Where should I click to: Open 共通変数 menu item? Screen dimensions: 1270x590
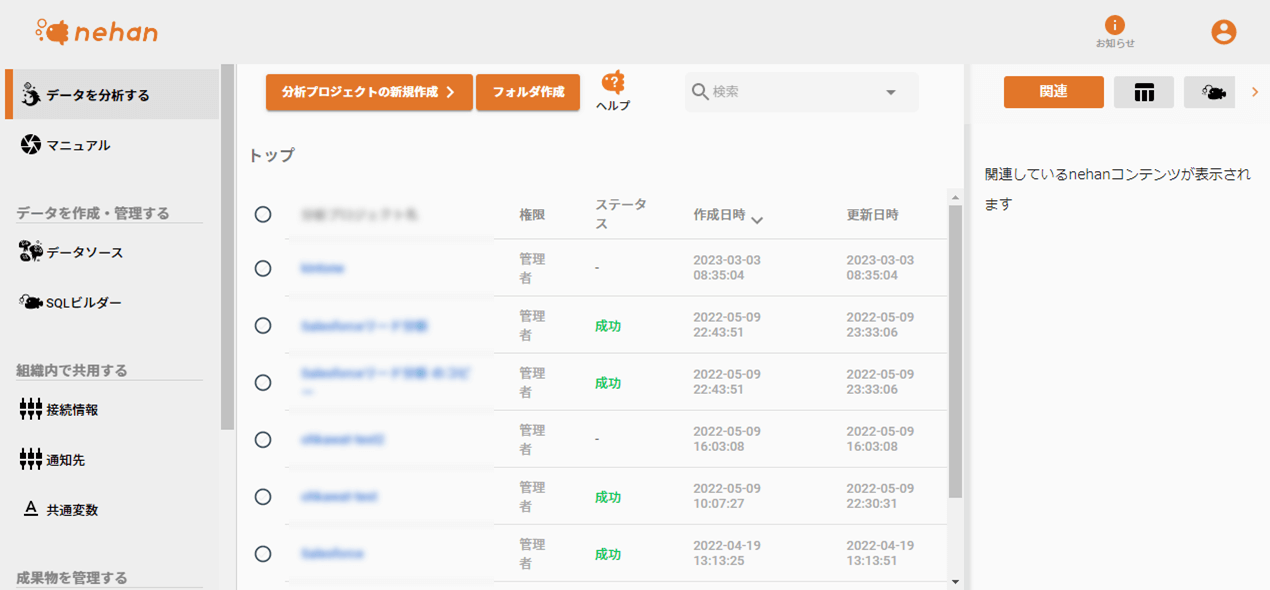(112, 509)
